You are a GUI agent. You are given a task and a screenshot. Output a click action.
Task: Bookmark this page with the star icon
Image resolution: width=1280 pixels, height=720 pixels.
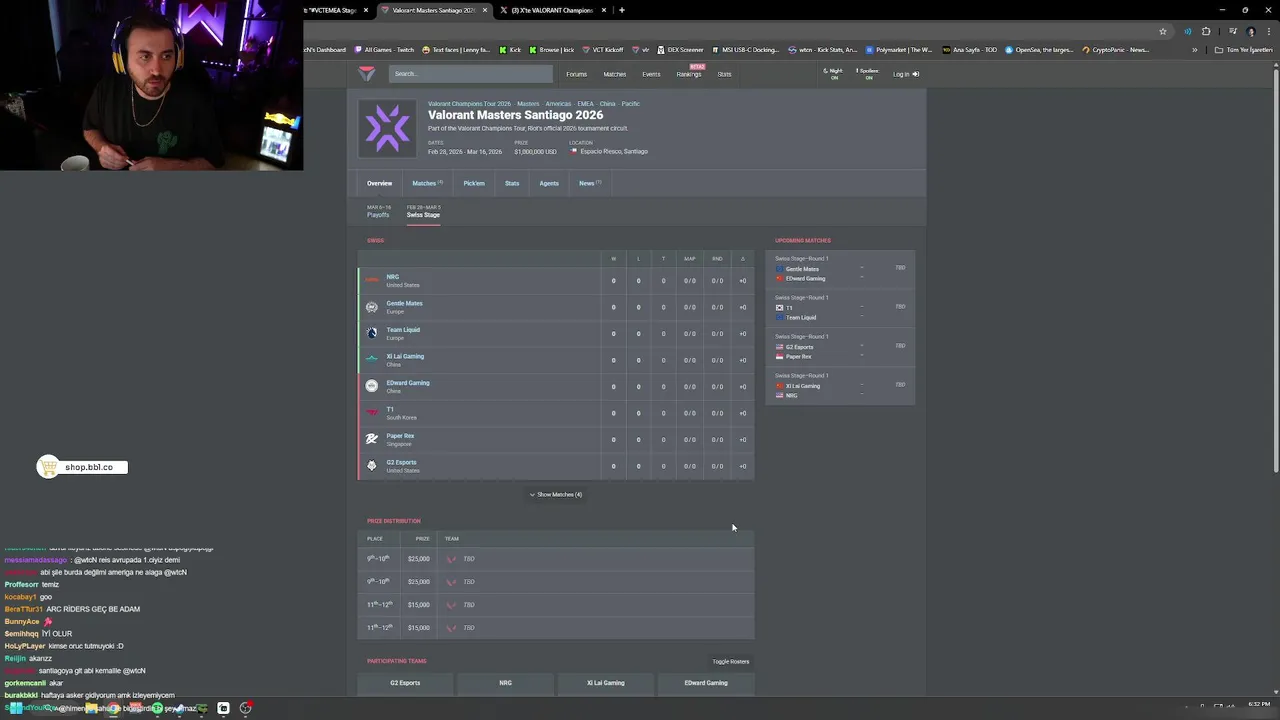[x=1163, y=31]
